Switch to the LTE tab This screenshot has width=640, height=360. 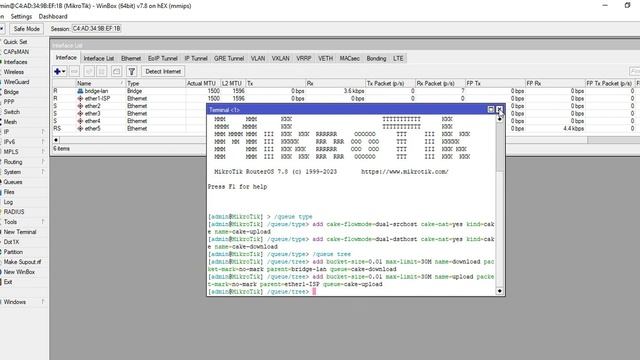click(x=398, y=58)
